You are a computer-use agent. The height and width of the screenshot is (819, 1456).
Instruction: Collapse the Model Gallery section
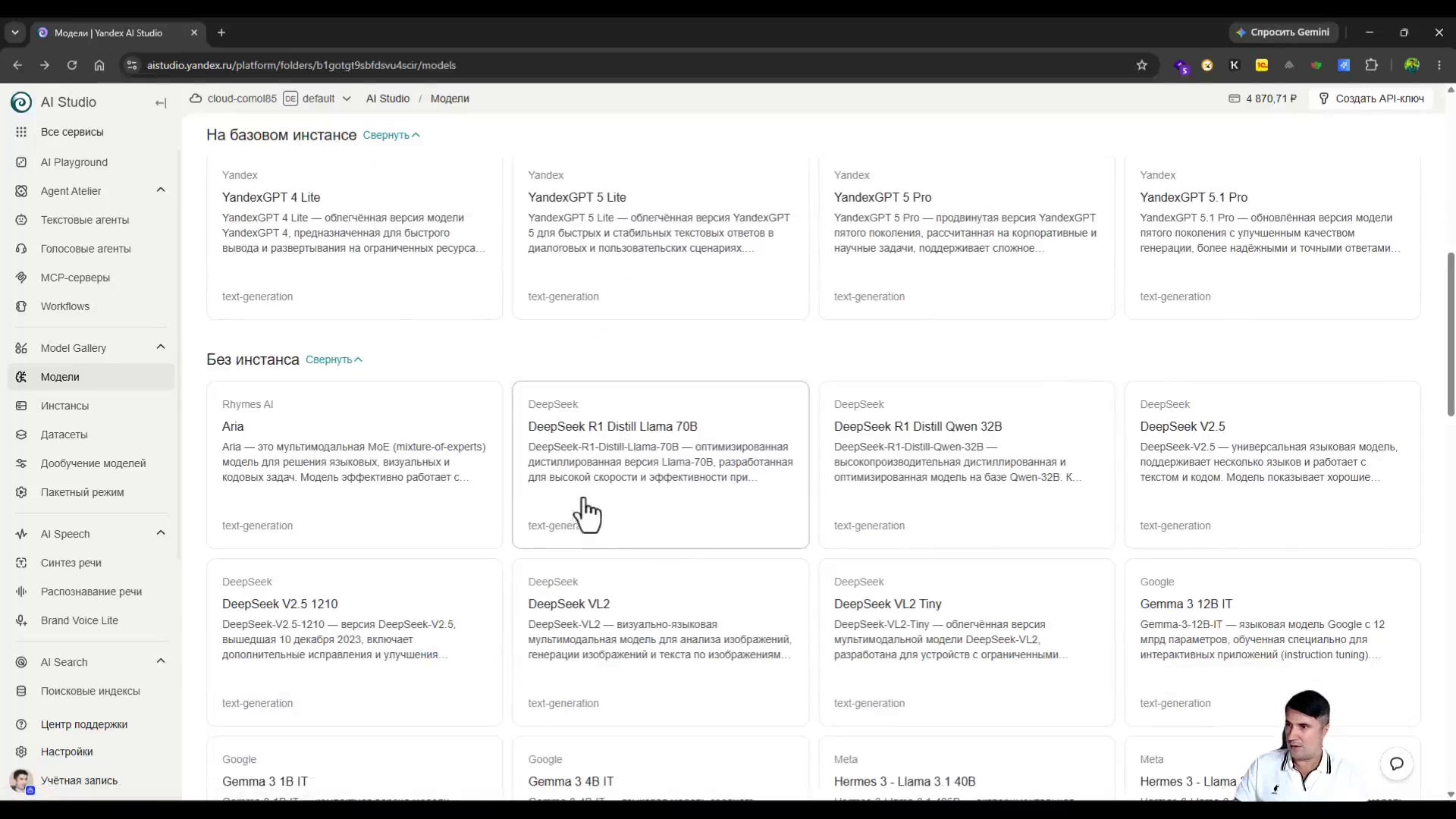point(161,347)
